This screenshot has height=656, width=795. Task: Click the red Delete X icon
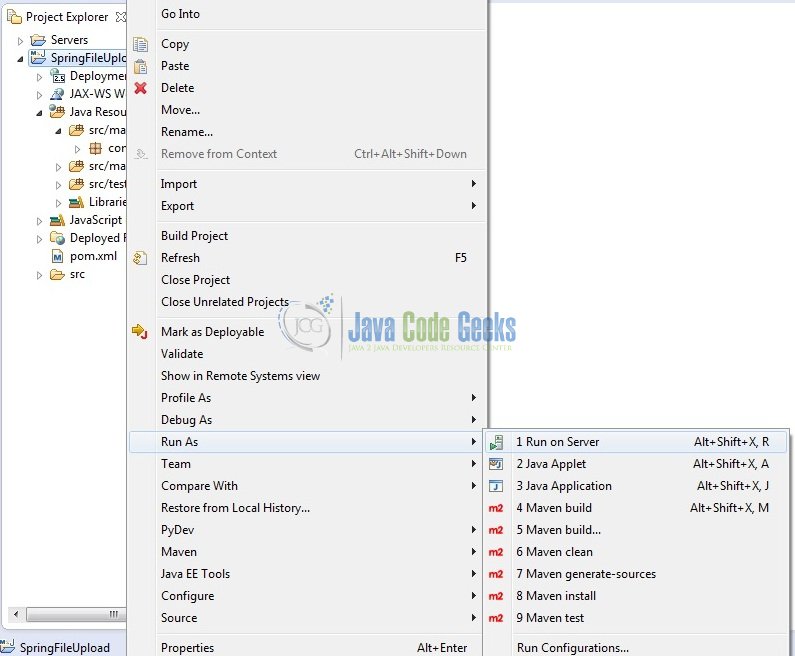pos(140,88)
